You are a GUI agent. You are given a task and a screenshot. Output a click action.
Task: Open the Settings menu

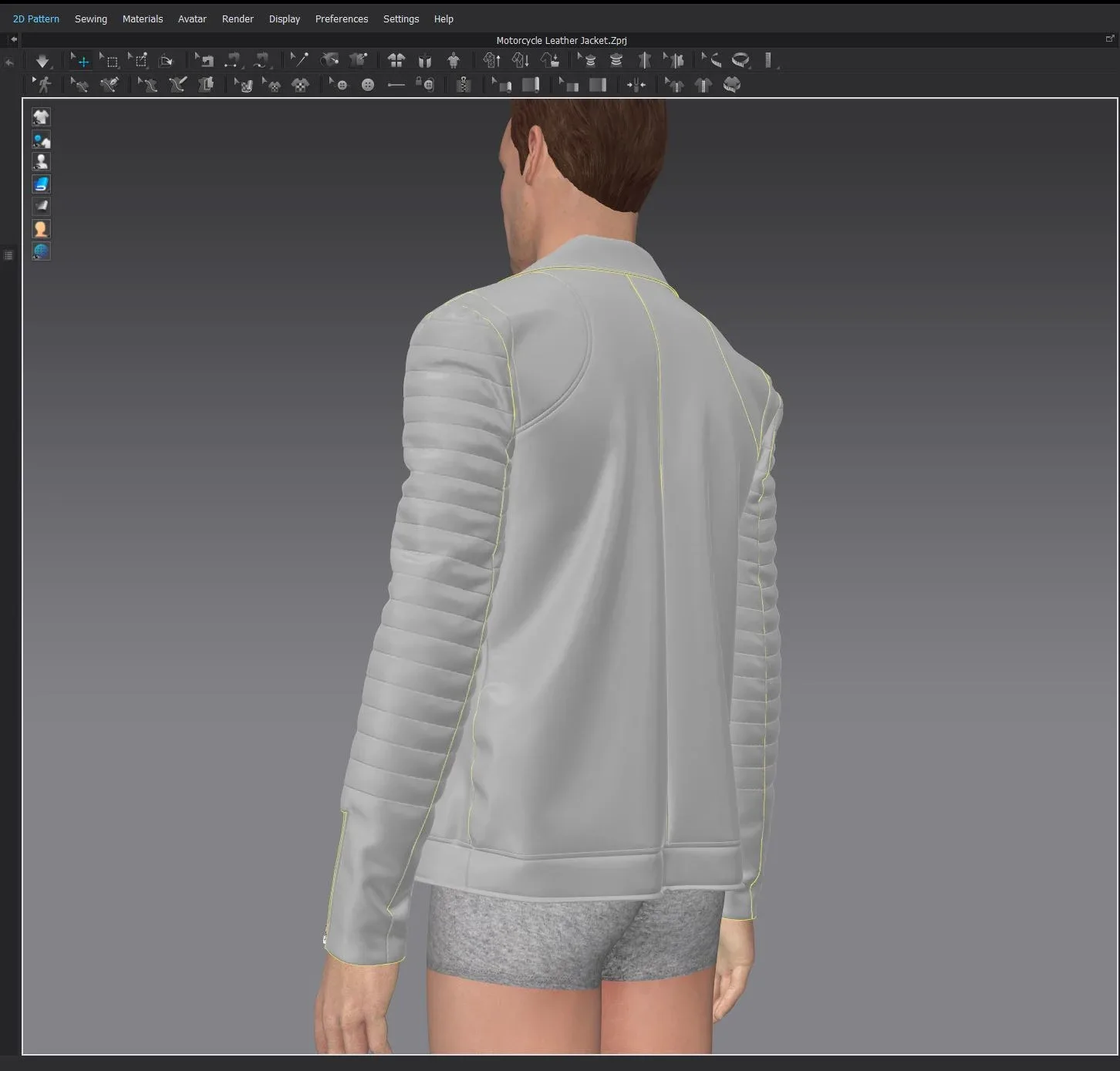pos(401,19)
